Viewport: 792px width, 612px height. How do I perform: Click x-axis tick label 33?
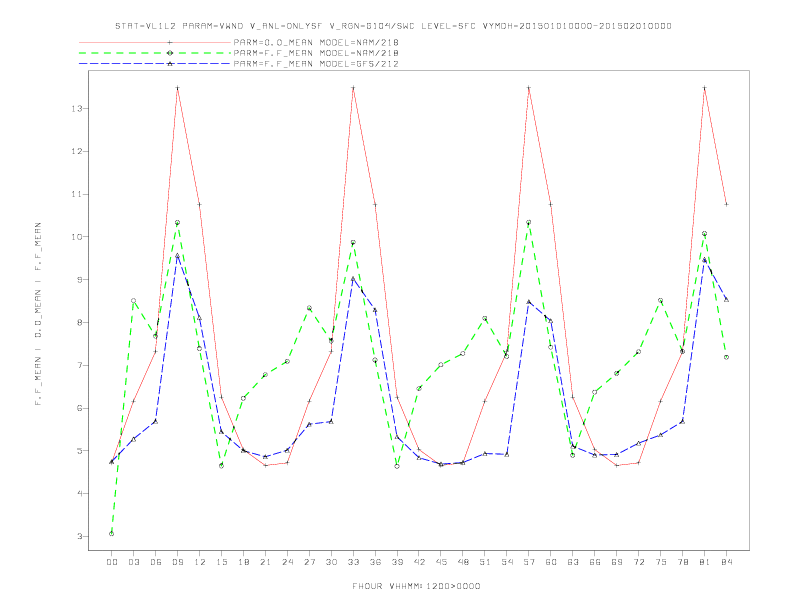353,562
